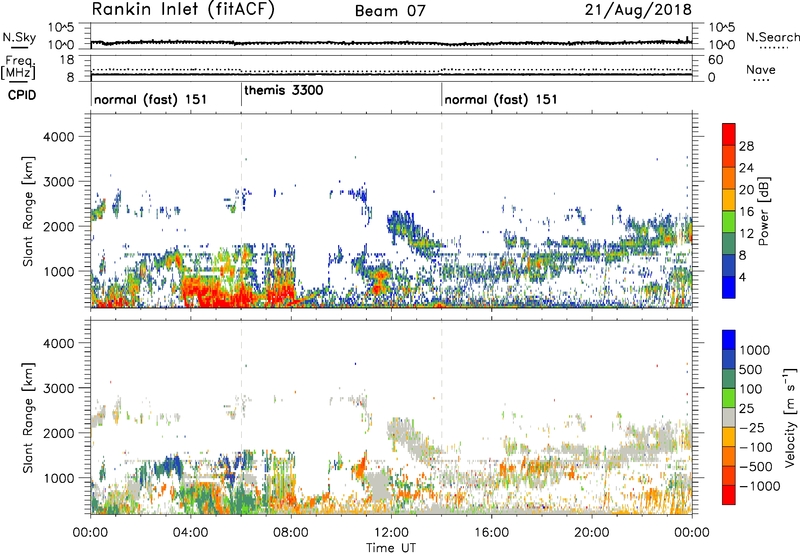800x554 pixels.
Task: Click the 'Beam 07' label
Action: (x=390, y=11)
